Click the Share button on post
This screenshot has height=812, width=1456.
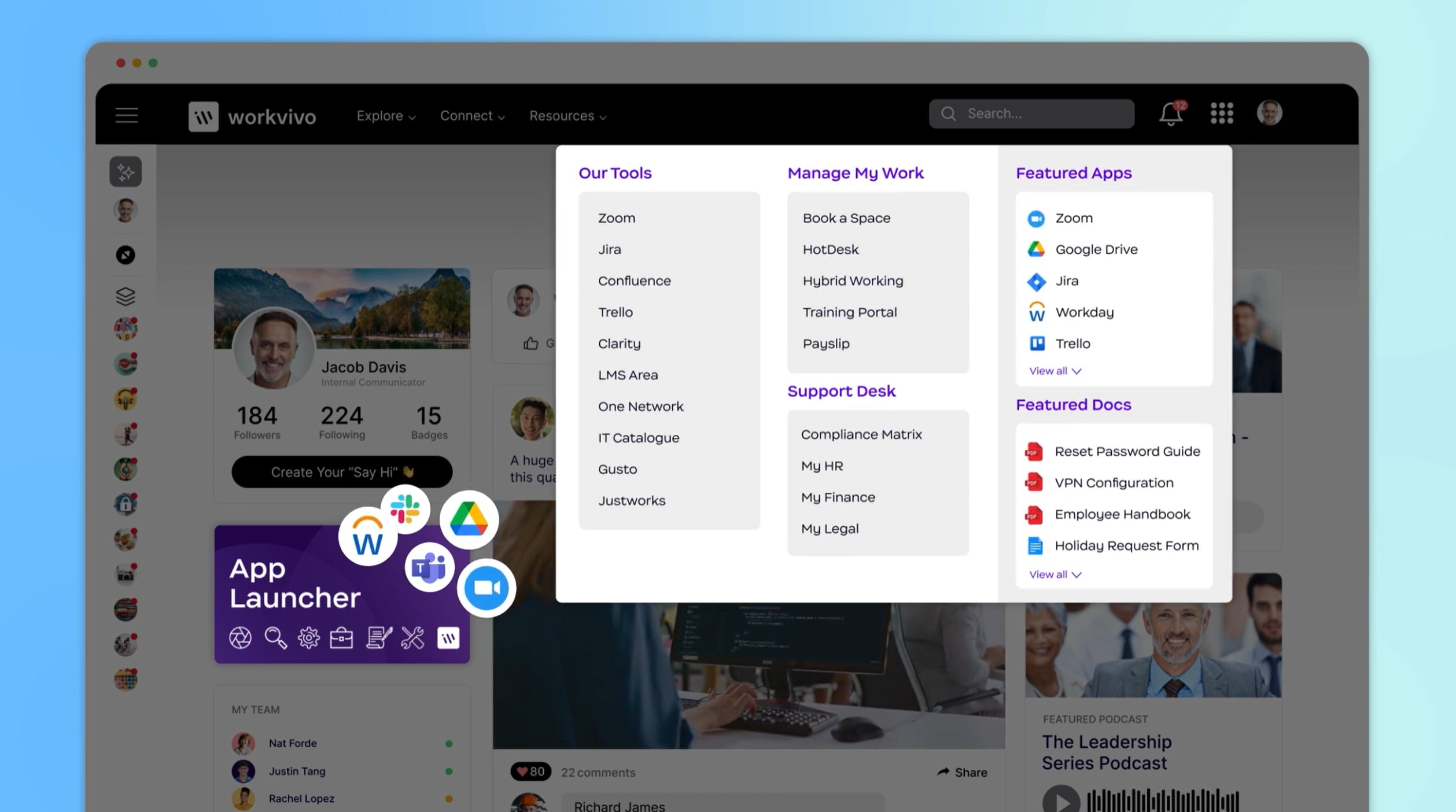pos(962,772)
